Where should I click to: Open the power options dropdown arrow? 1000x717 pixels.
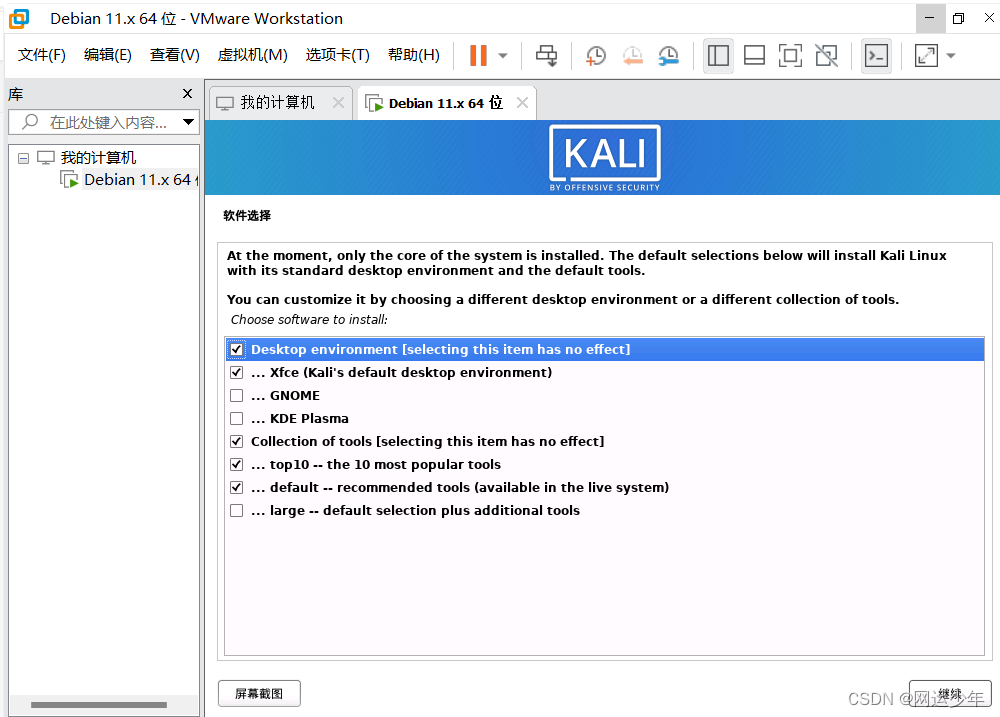[x=503, y=55]
